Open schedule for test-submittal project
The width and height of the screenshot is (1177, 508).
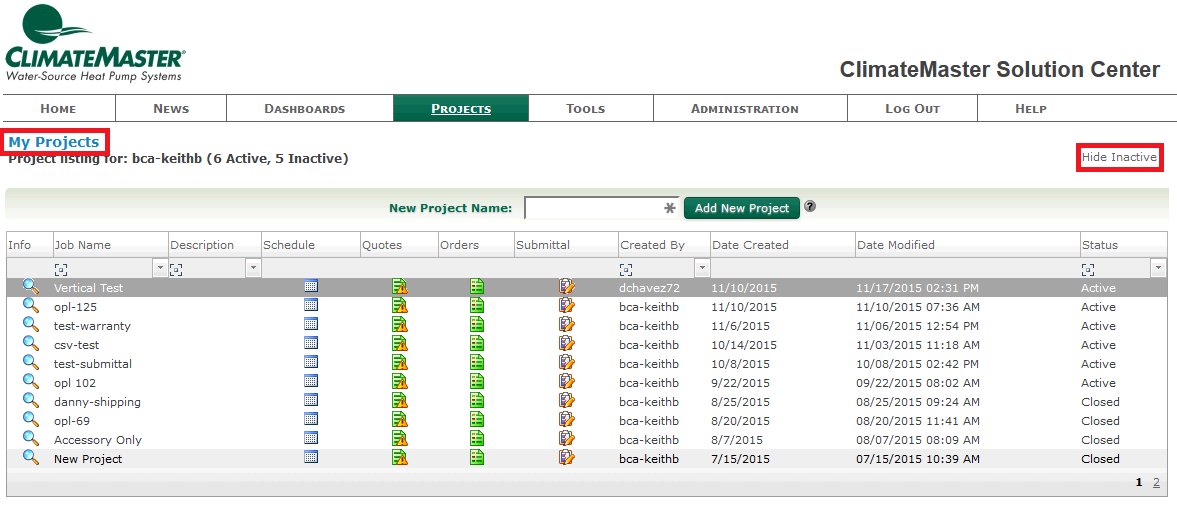click(311, 362)
